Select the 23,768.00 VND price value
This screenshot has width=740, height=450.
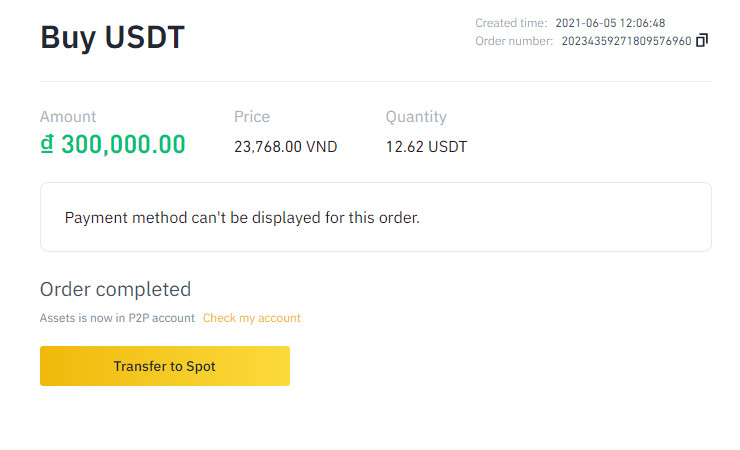(285, 147)
